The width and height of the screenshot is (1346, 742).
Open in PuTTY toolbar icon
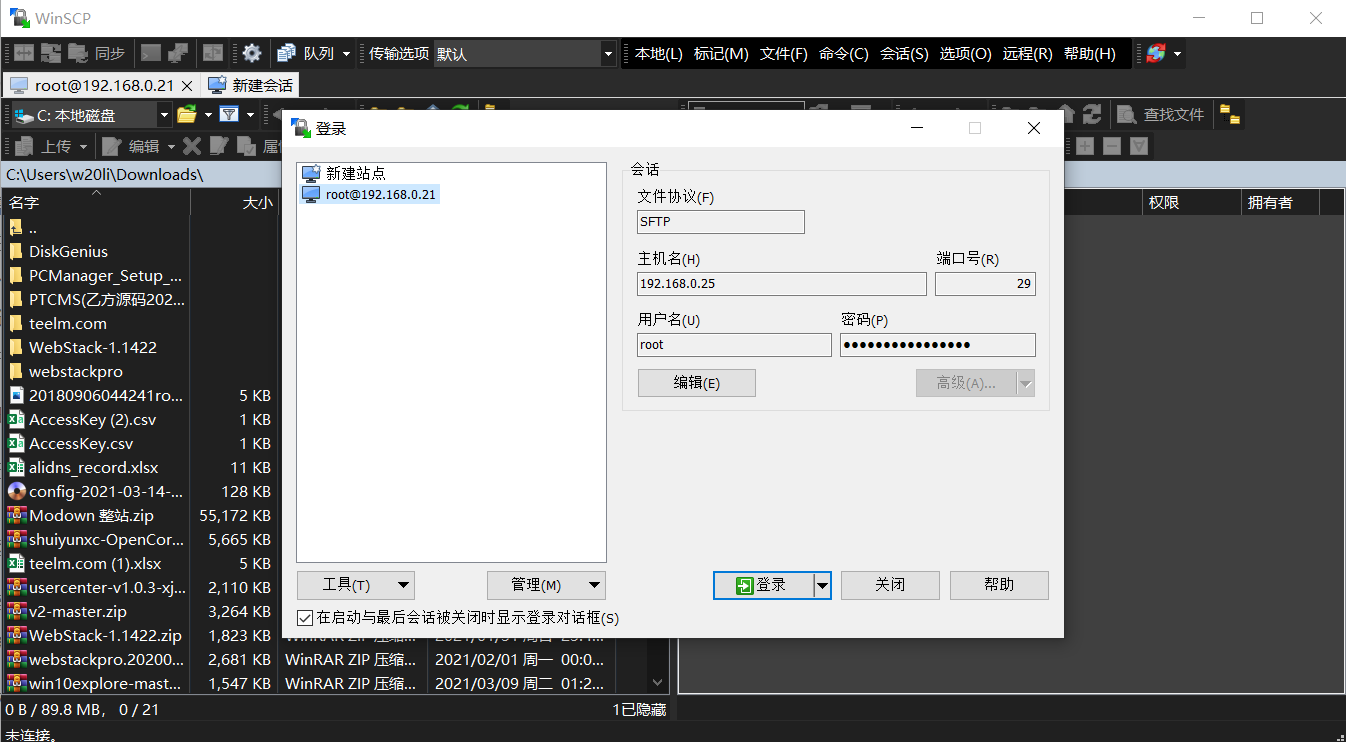click(x=178, y=53)
